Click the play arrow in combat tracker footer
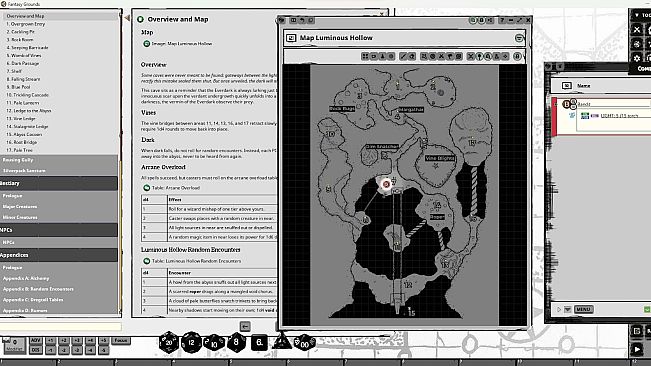 coord(559,309)
